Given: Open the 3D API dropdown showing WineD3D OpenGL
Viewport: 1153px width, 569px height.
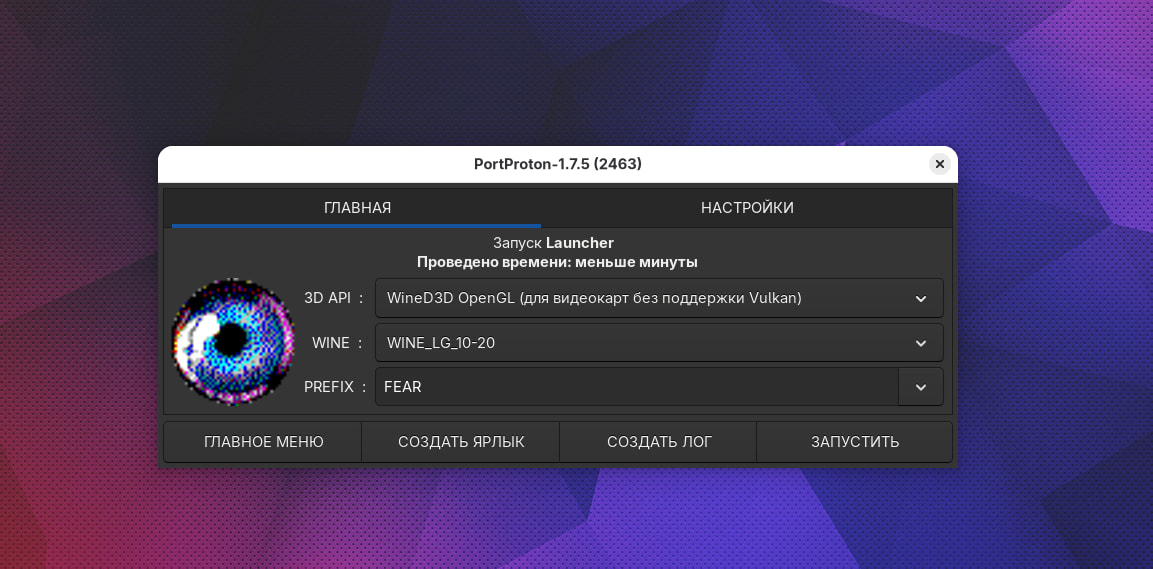Looking at the screenshot, I should click(x=640, y=298).
